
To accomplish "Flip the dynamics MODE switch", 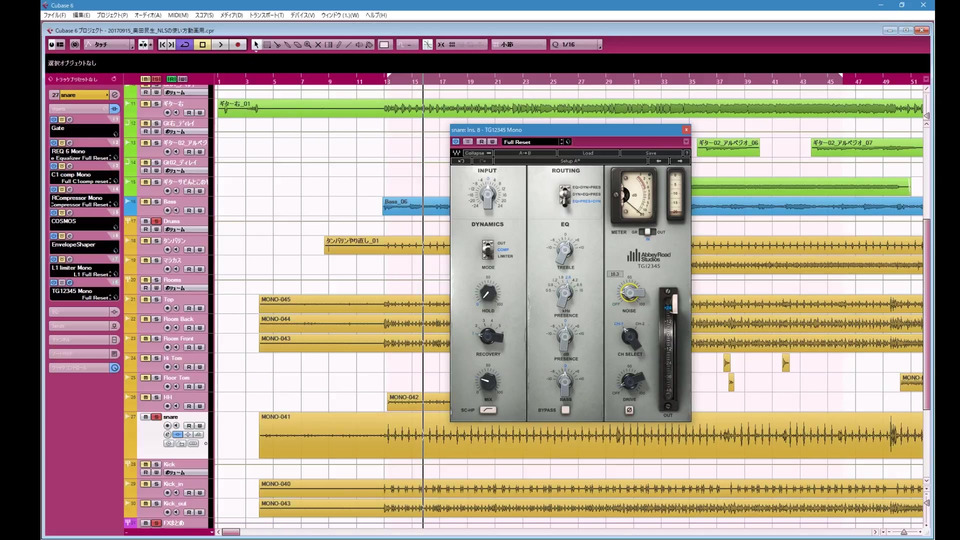I will 487,250.
